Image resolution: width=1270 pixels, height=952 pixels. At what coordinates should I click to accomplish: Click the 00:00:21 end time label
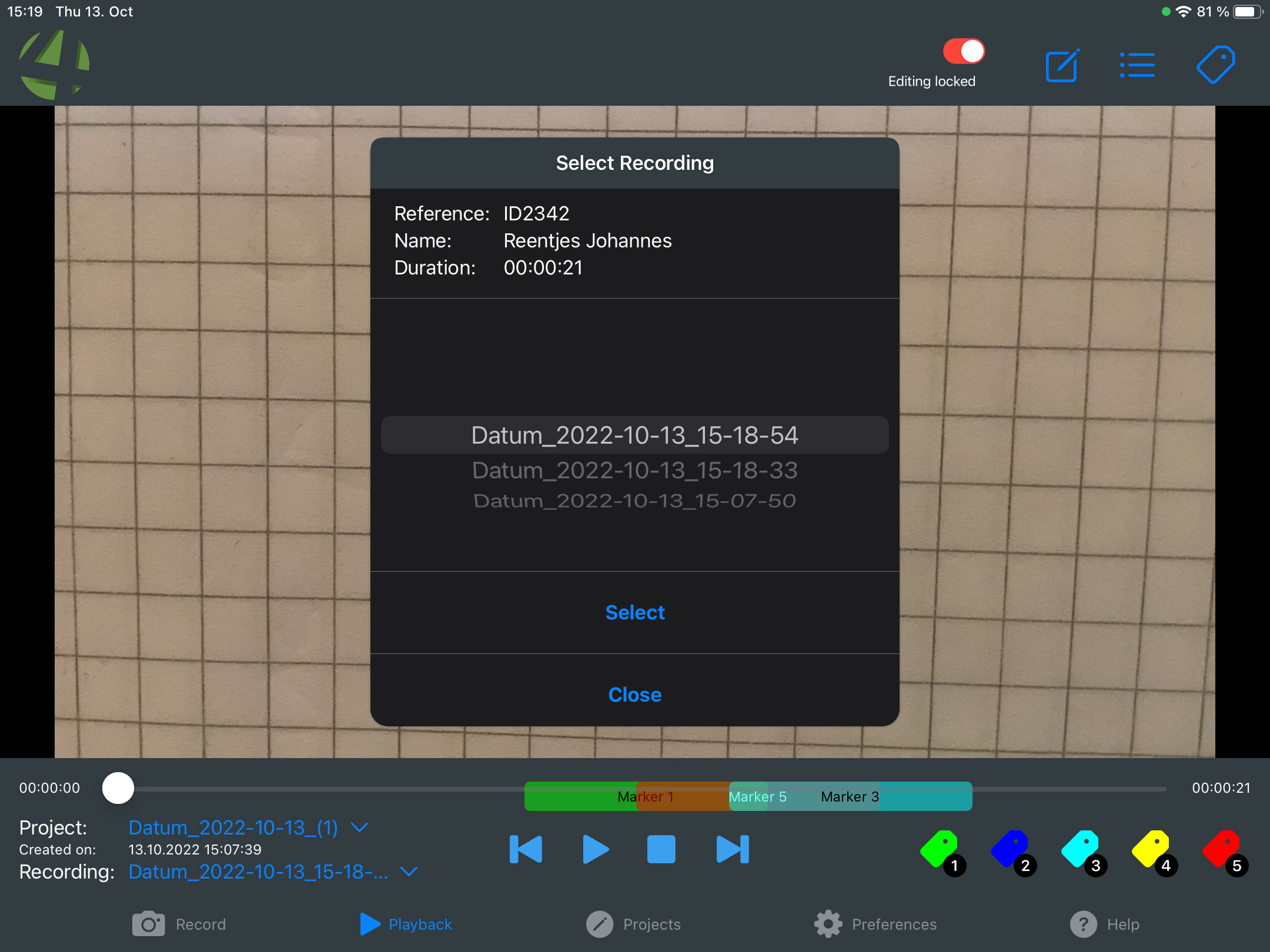click(x=1221, y=788)
